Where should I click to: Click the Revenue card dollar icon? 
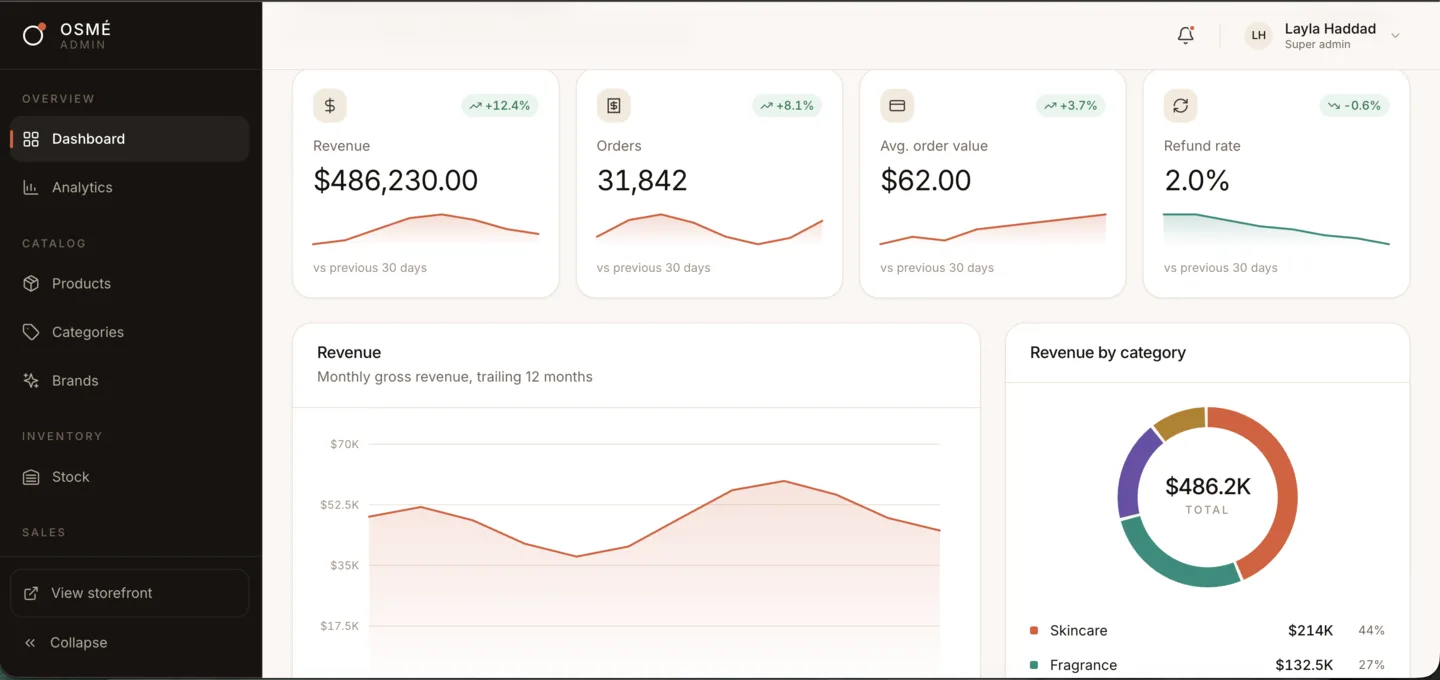click(x=330, y=105)
